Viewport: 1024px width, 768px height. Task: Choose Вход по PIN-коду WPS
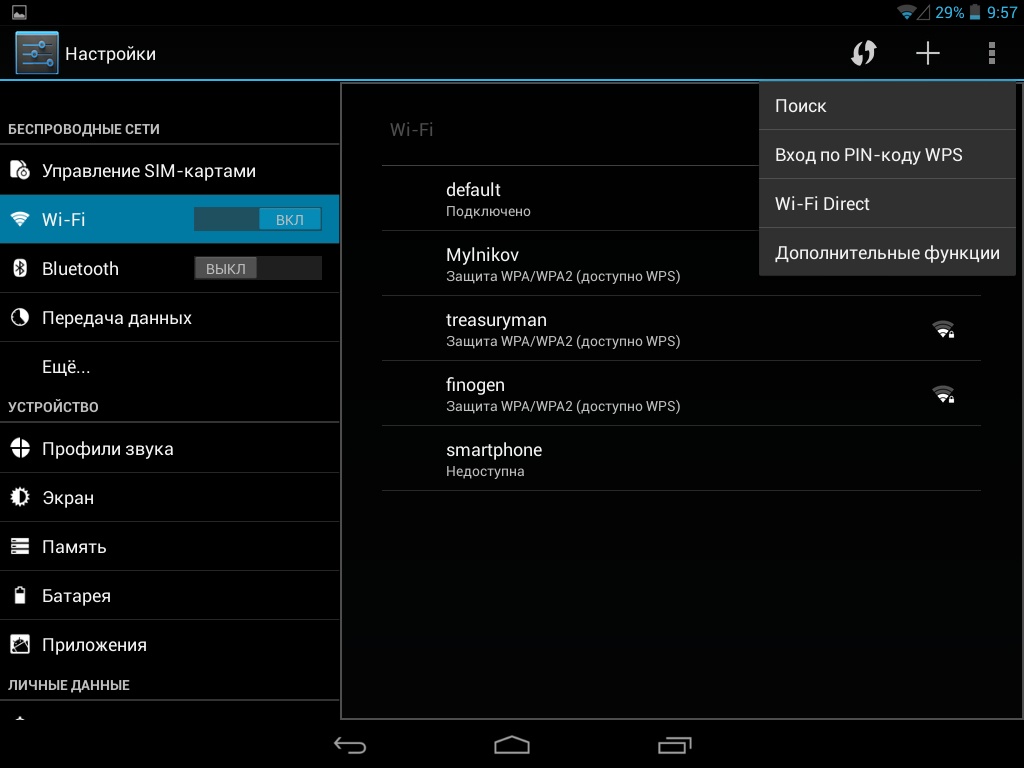(x=887, y=155)
